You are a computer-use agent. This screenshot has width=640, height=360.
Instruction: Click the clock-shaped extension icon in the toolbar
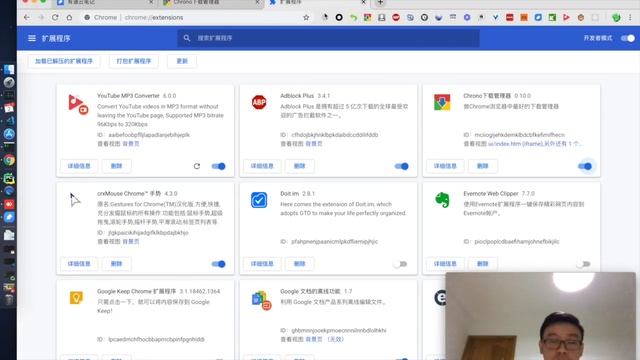[x=424, y=18]
